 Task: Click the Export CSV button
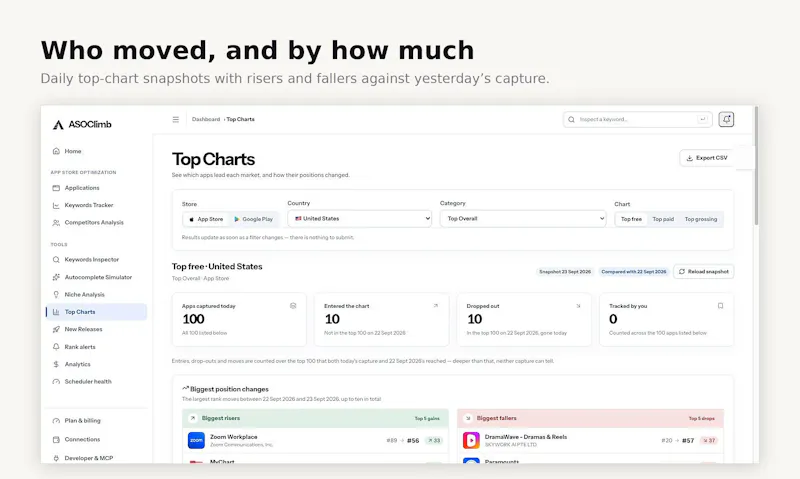point(707,158)
